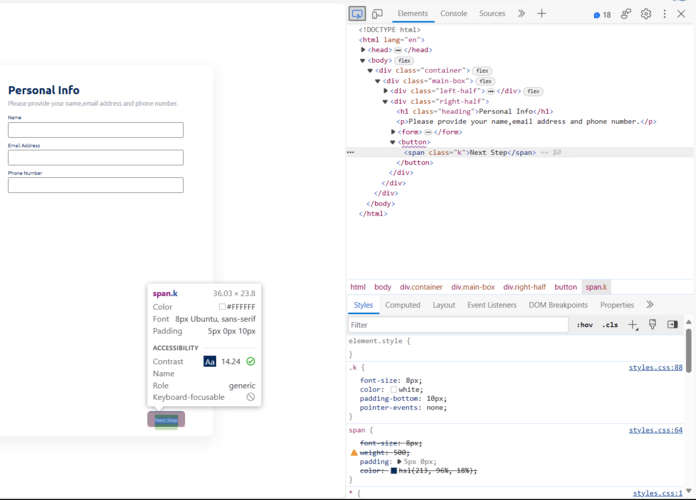696x500 pixels.
Task: Click the Next Step button
Action: point(166,419)
